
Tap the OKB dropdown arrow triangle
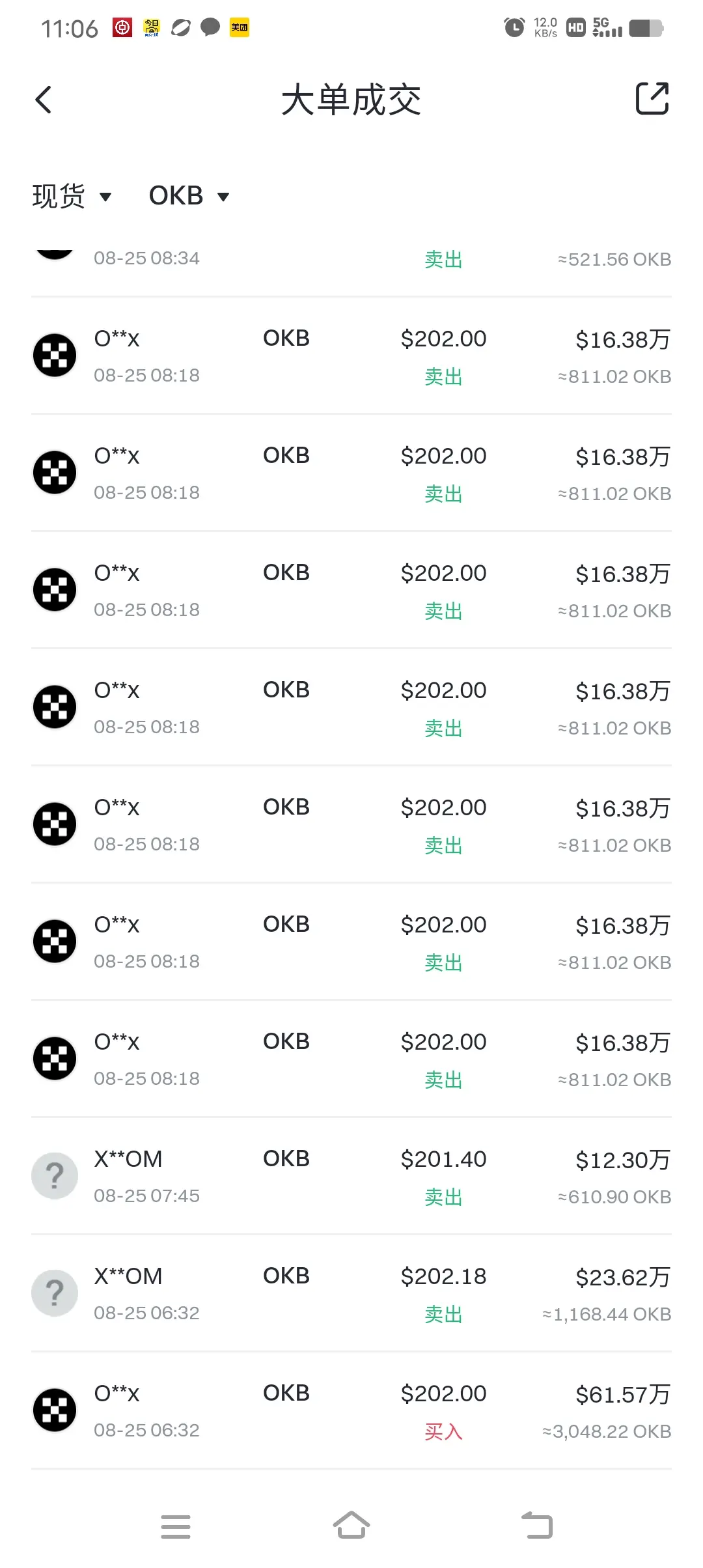pyautogui.click(x=223, y=197)
